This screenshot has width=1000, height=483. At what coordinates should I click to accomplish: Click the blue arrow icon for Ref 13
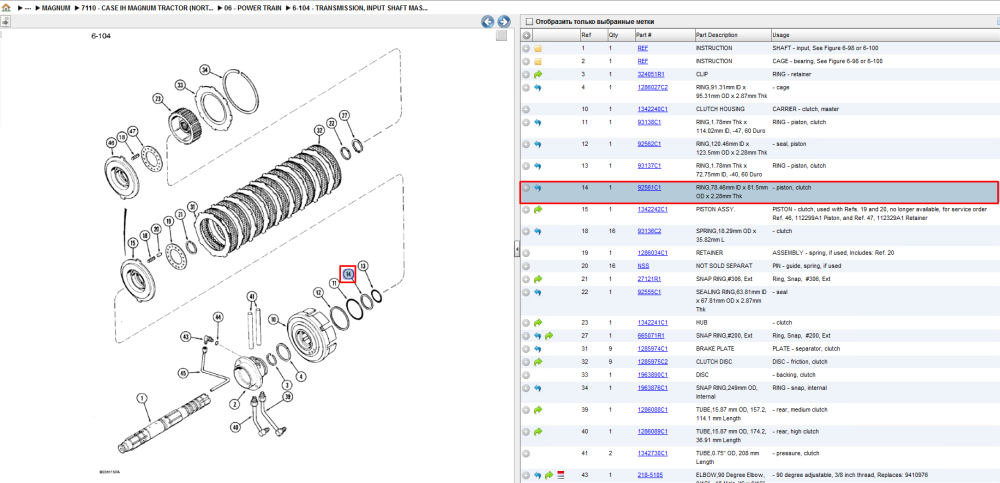538,166
